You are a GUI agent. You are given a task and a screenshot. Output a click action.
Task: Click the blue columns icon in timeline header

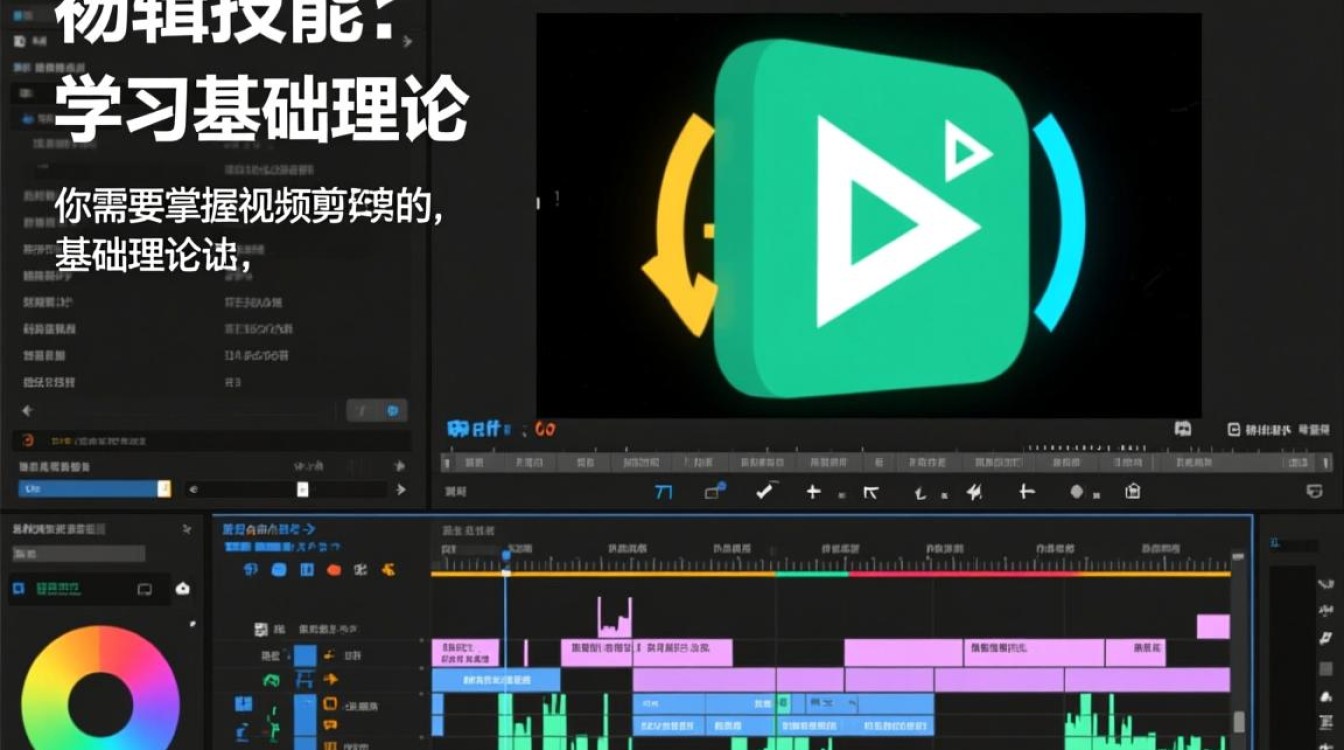tap(307, 569)
